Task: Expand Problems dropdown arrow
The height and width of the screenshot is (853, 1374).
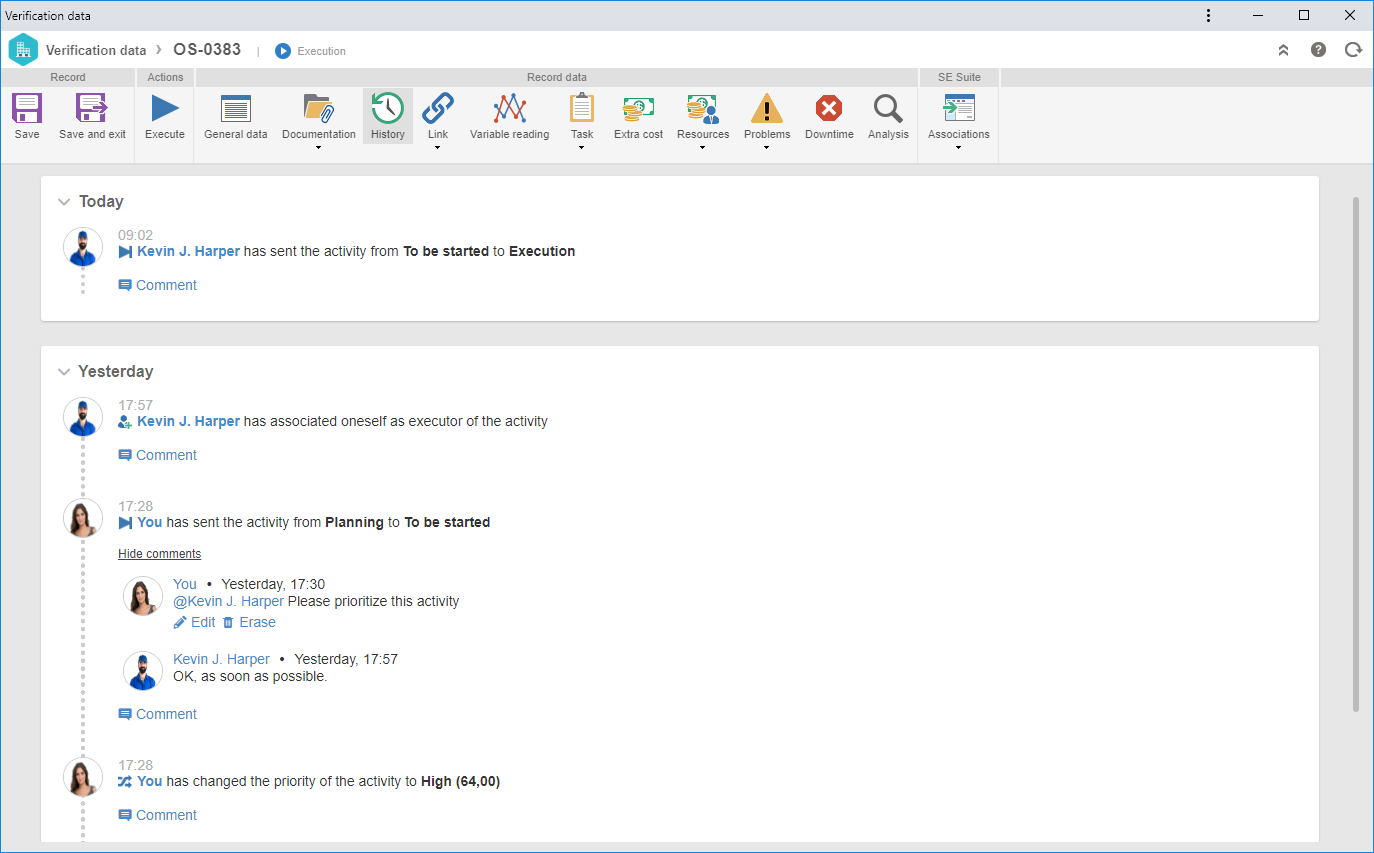Action: [x=767, y=148]
